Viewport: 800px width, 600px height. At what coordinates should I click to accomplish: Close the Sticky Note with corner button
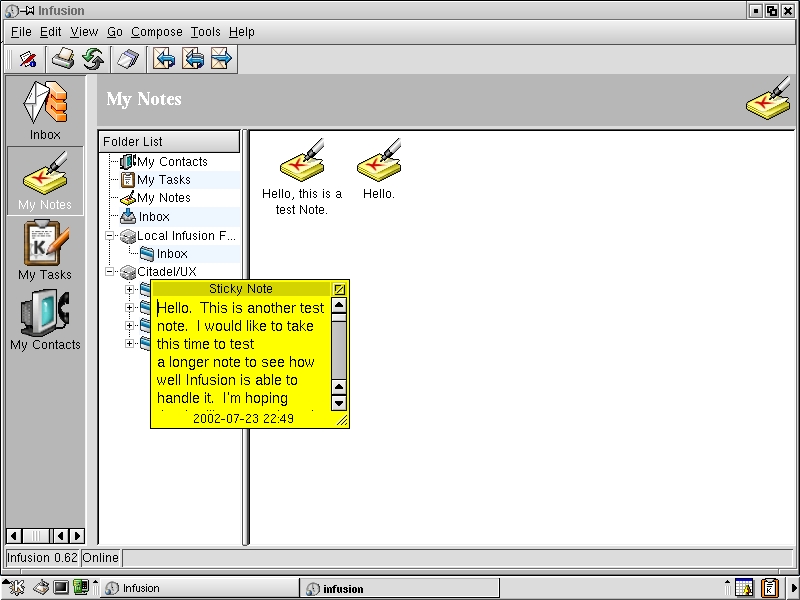(x=339, y=289)
